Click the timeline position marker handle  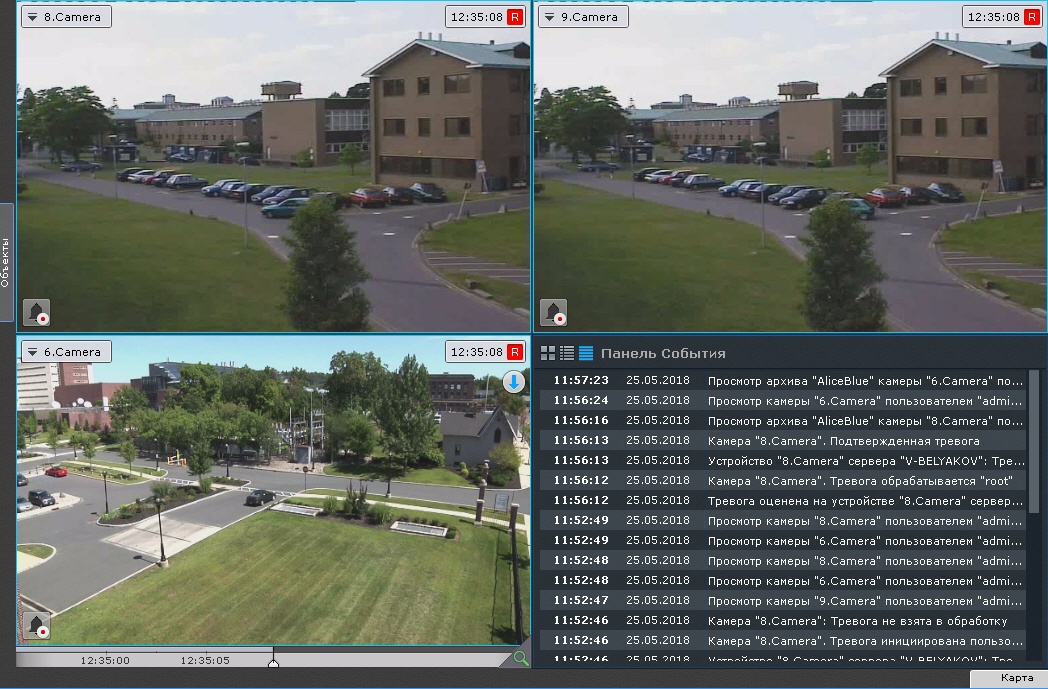pyautogui.click(x=273, y=660)
